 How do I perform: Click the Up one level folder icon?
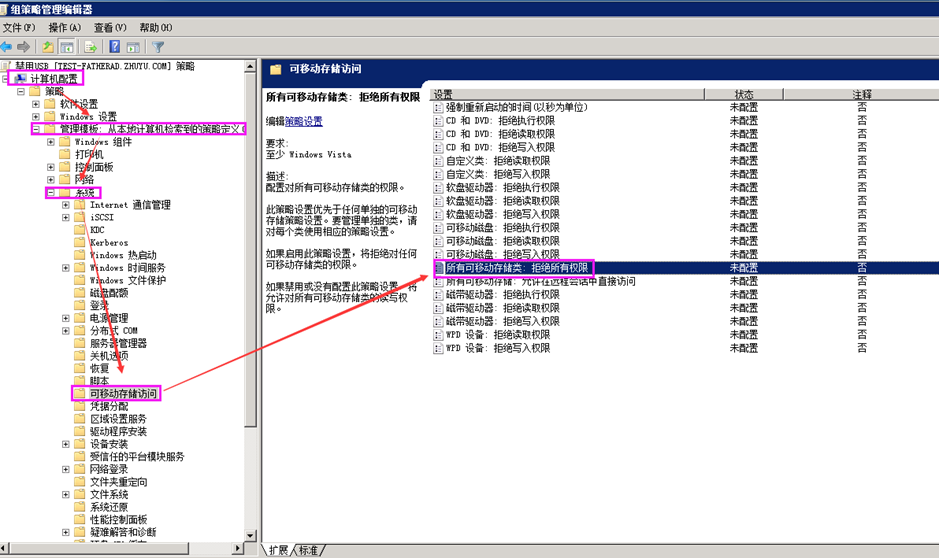[x=48, y=47]
